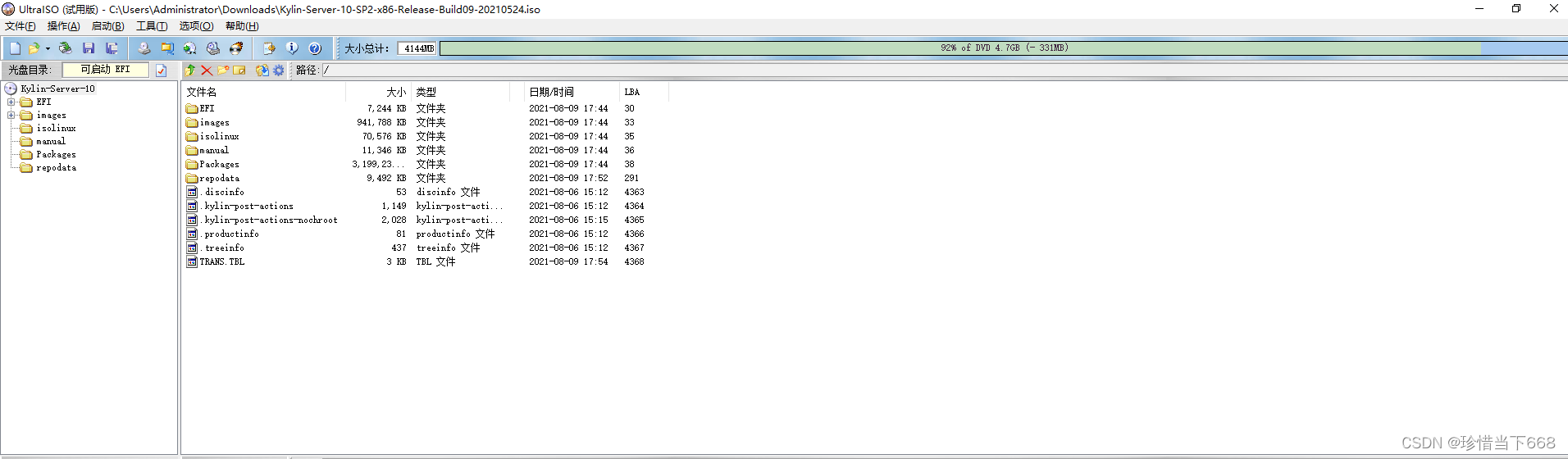Click the 可启动 EFI boot type field
This screenshot has height=459, width=1568.
106,70
